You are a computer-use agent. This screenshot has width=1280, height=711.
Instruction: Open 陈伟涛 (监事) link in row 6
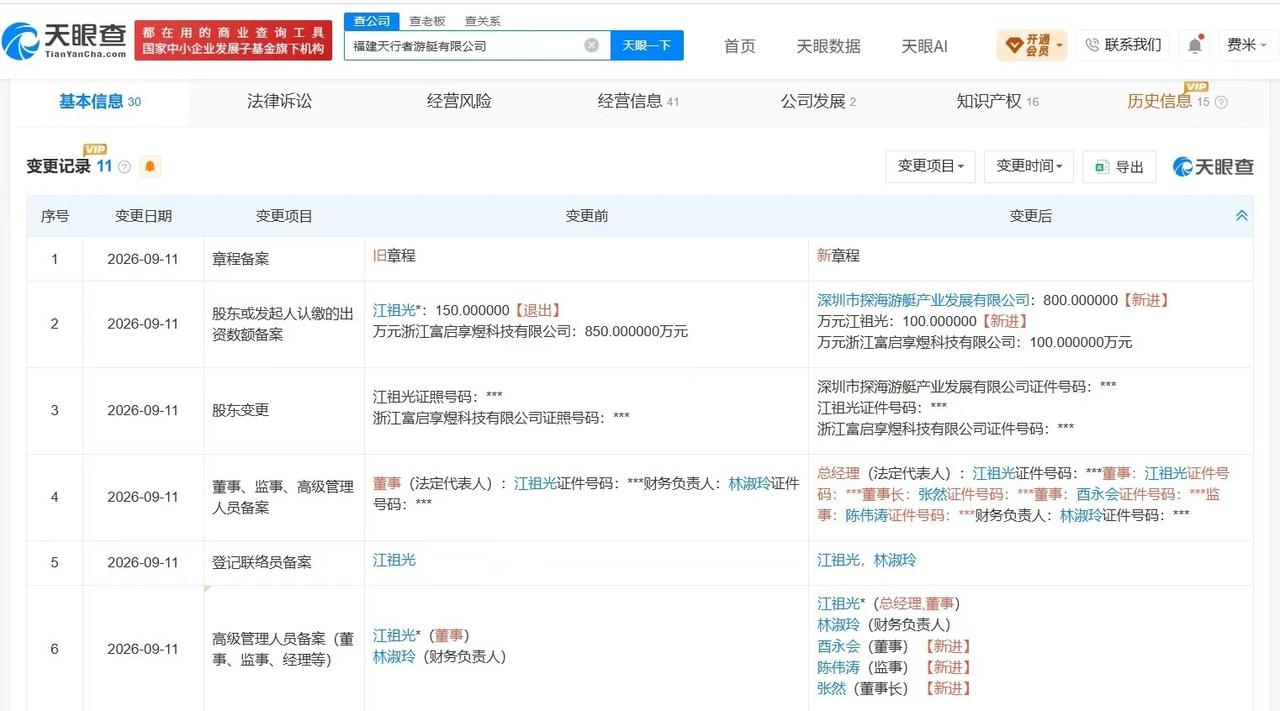click(838, 667)
